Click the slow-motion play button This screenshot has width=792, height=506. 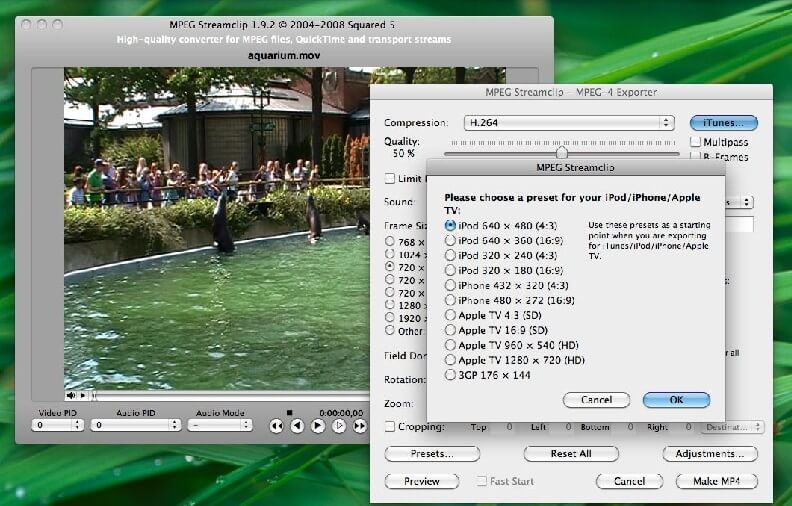coord(339,426)
